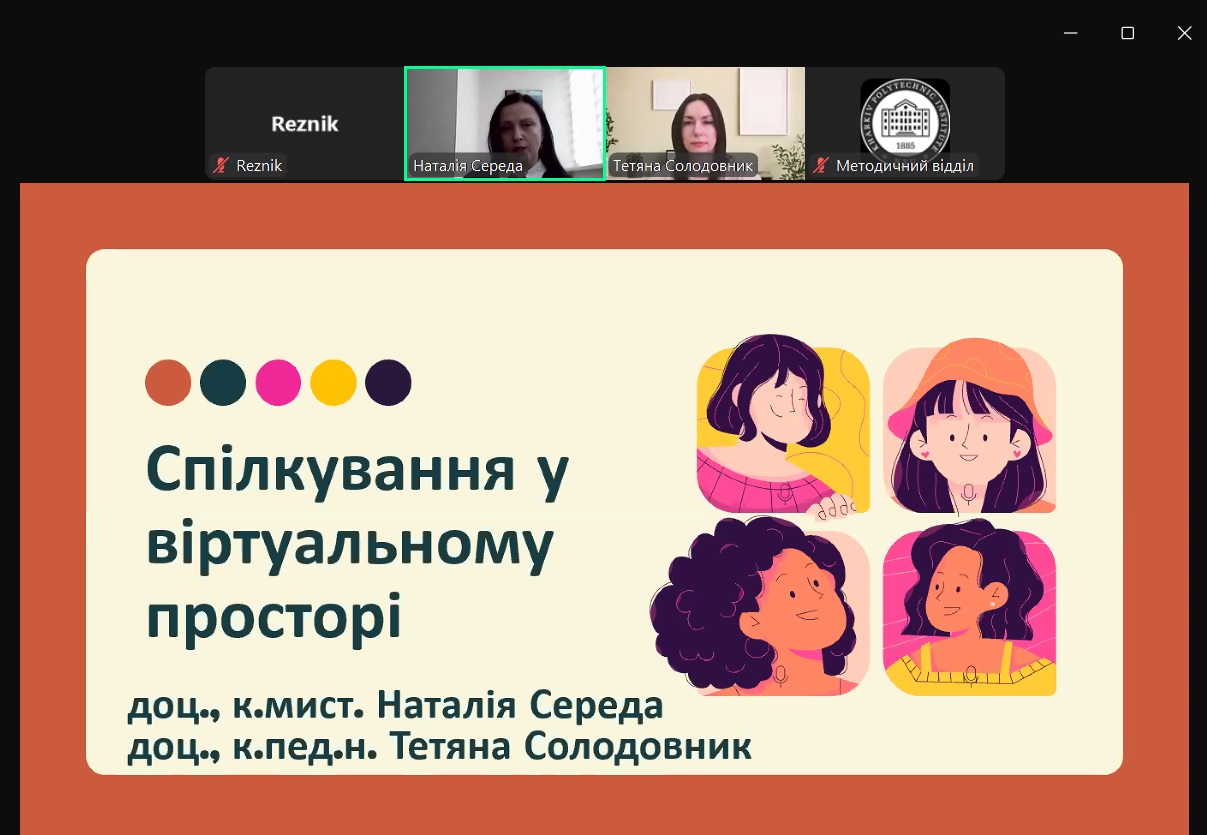
Task: Click the yellow background girl illustration
Action: click(x=783, y=427)
